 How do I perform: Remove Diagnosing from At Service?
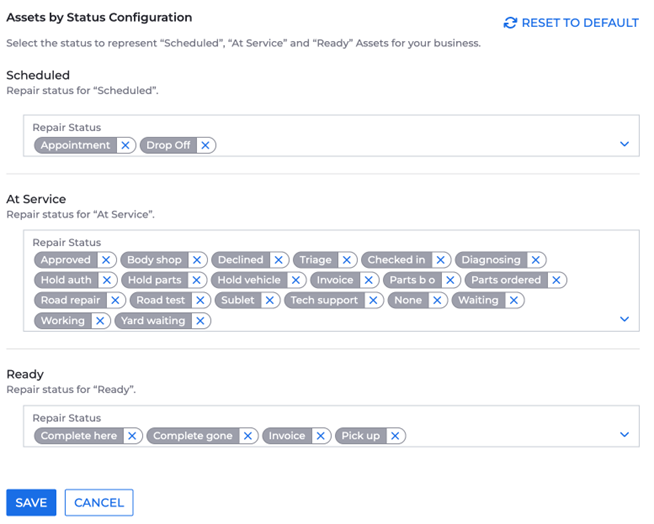(536, 260)
